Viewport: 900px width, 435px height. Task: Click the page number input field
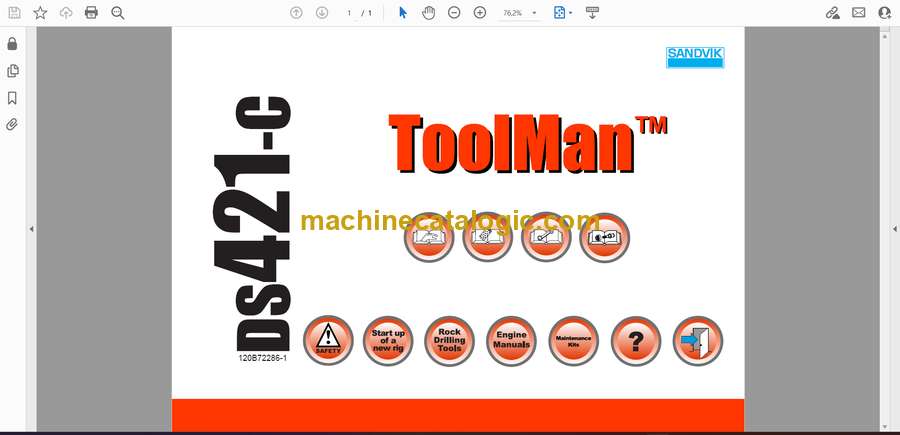click(x=349, y=13)
